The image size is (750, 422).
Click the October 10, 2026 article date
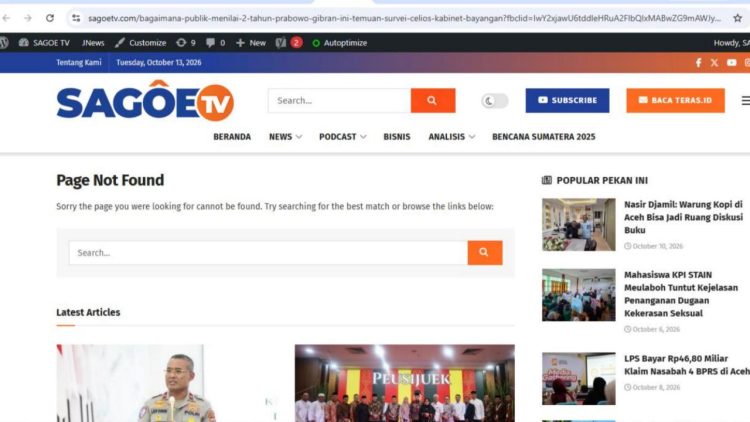[653, 246]
